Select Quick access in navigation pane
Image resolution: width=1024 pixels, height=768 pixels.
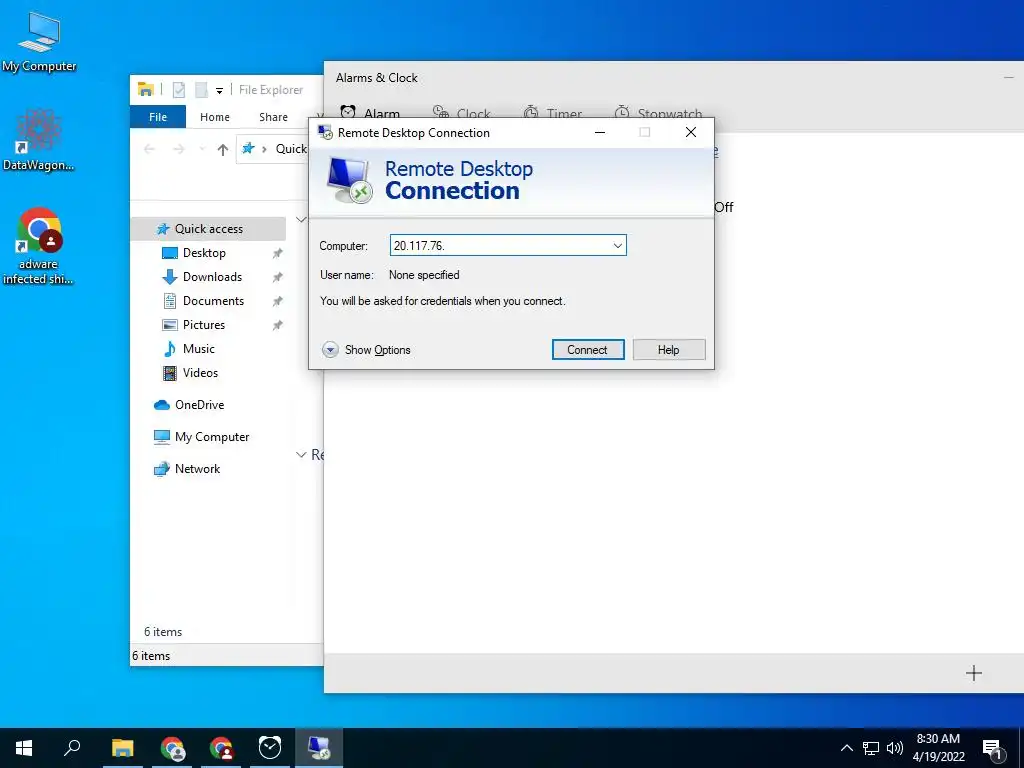pos(208,229)
